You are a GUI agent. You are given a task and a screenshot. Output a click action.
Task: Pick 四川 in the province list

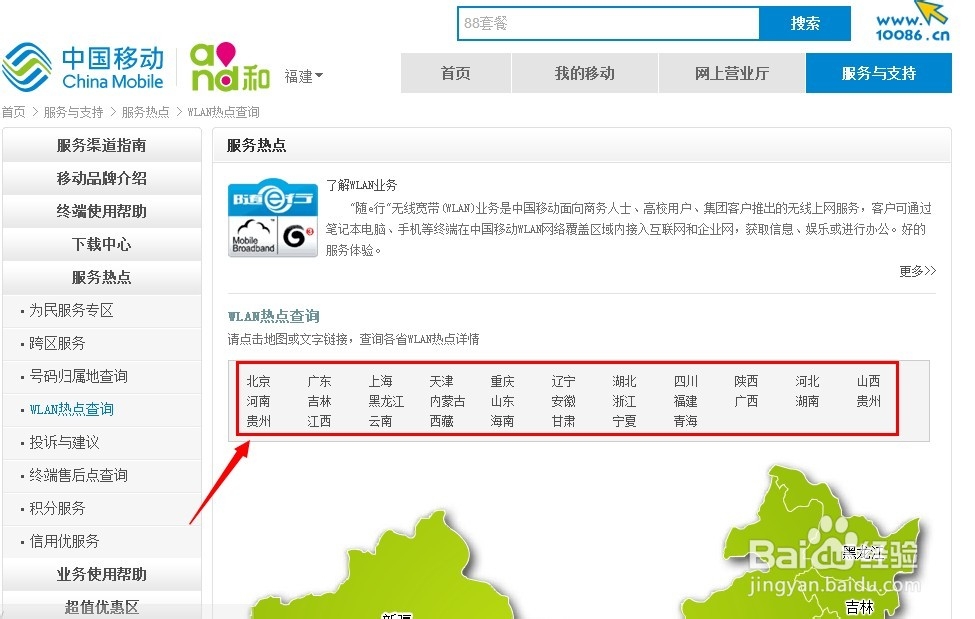coord(685,381)
